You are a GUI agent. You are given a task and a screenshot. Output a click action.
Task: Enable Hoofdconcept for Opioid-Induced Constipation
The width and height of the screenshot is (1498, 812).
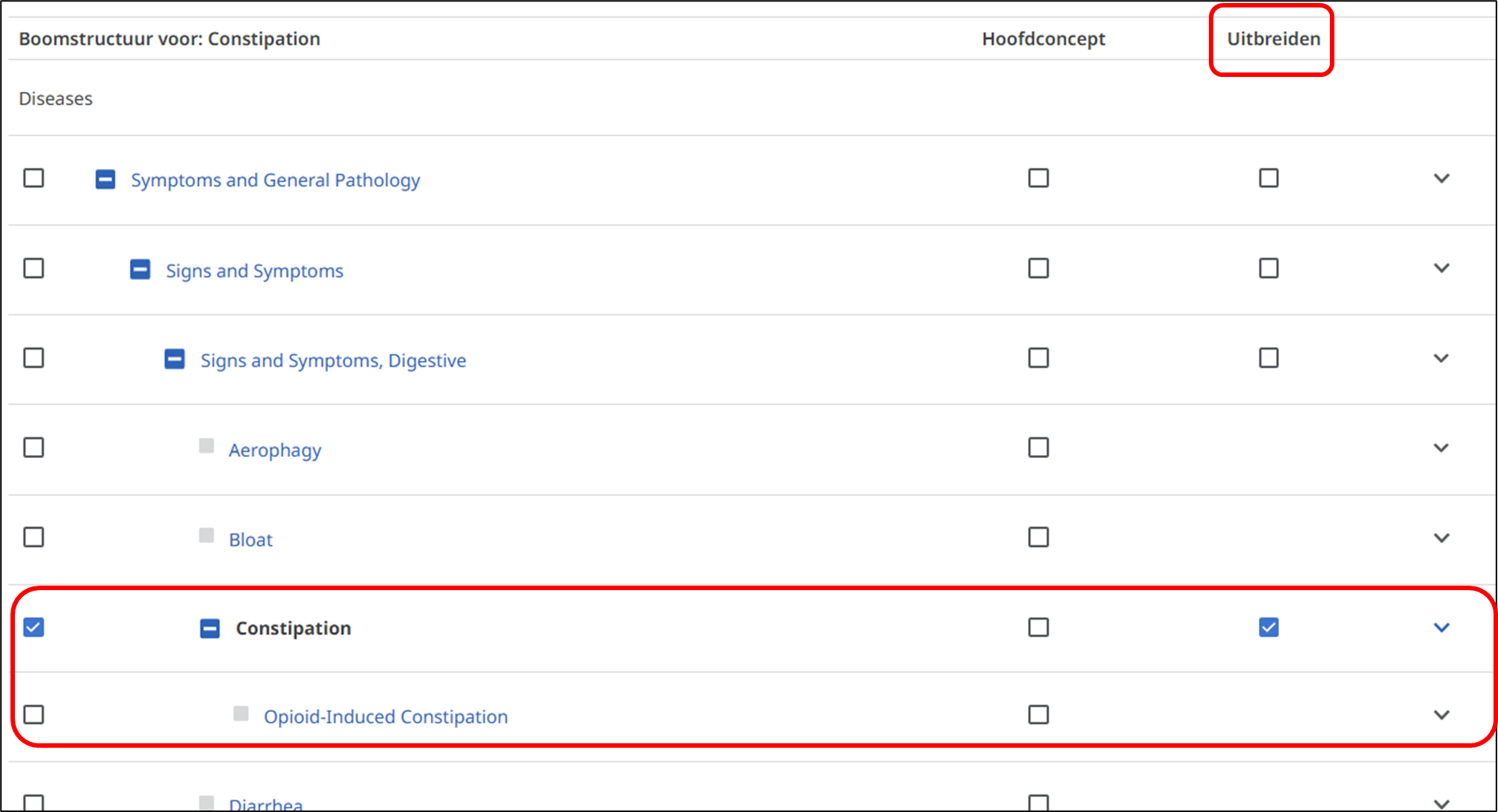point(1039,715)
